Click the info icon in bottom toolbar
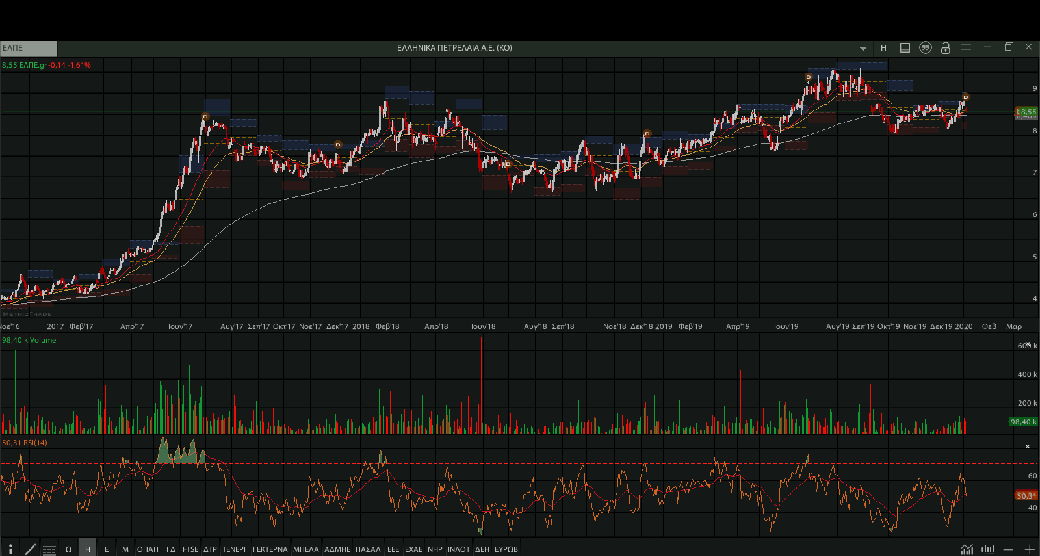Screen dimensions: 1040x556 (10, 549)
